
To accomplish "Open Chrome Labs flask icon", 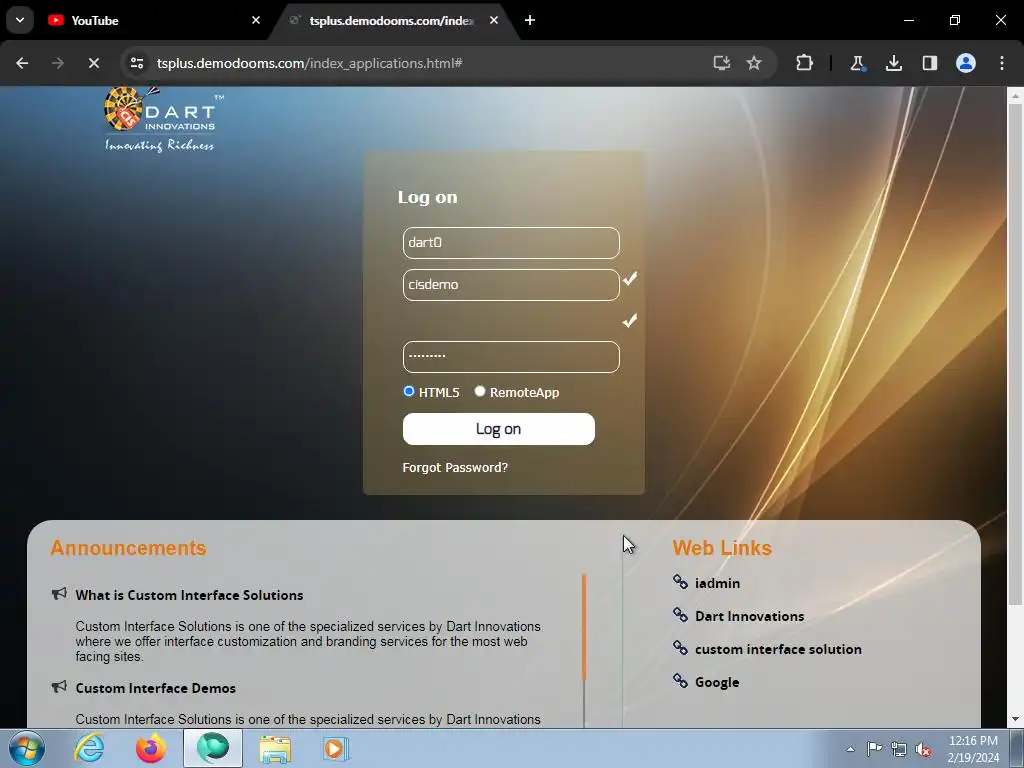I will [x=857, y=63].
